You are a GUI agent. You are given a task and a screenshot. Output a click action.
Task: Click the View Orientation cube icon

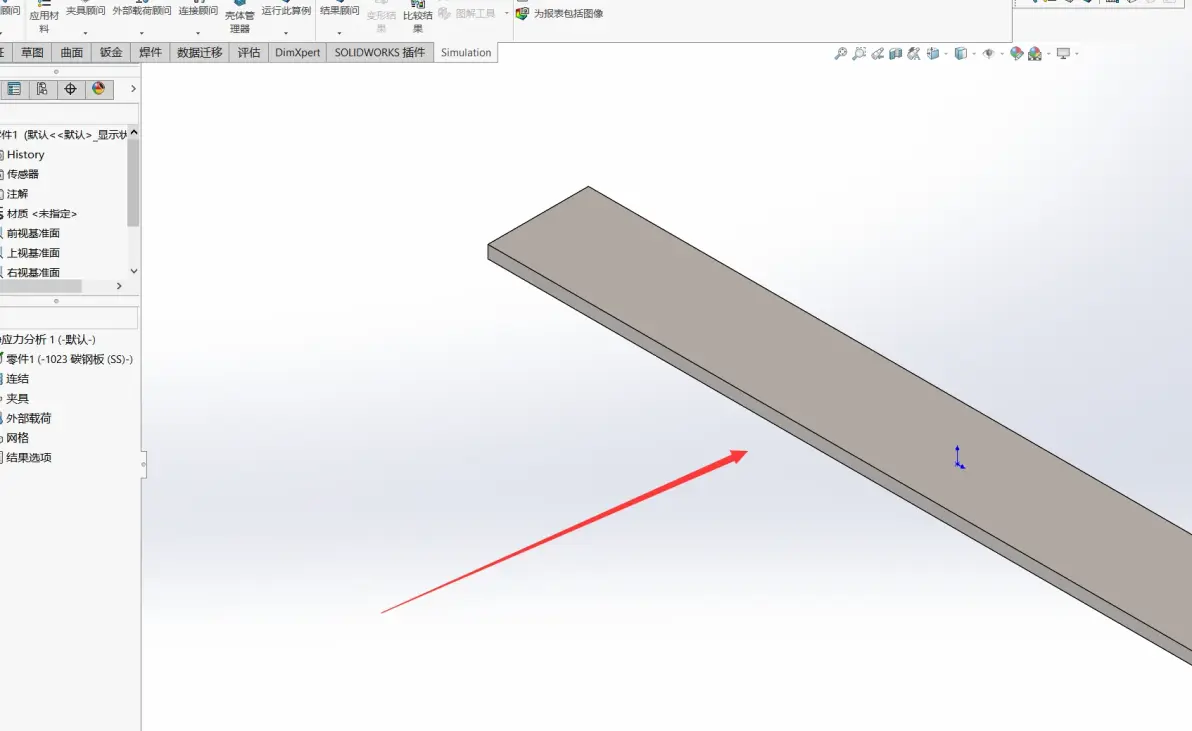pyautogui.click(x=933, y=53)
